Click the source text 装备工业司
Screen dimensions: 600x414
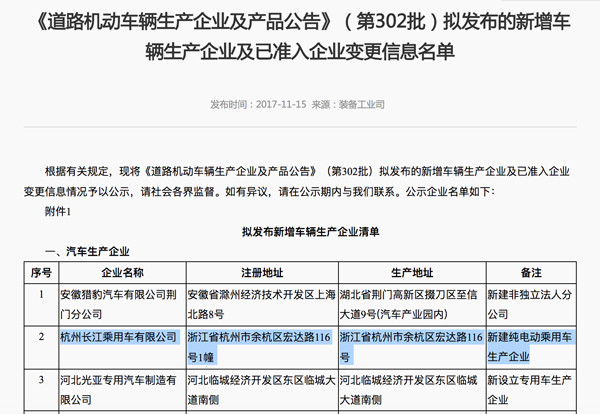[361, 104]
